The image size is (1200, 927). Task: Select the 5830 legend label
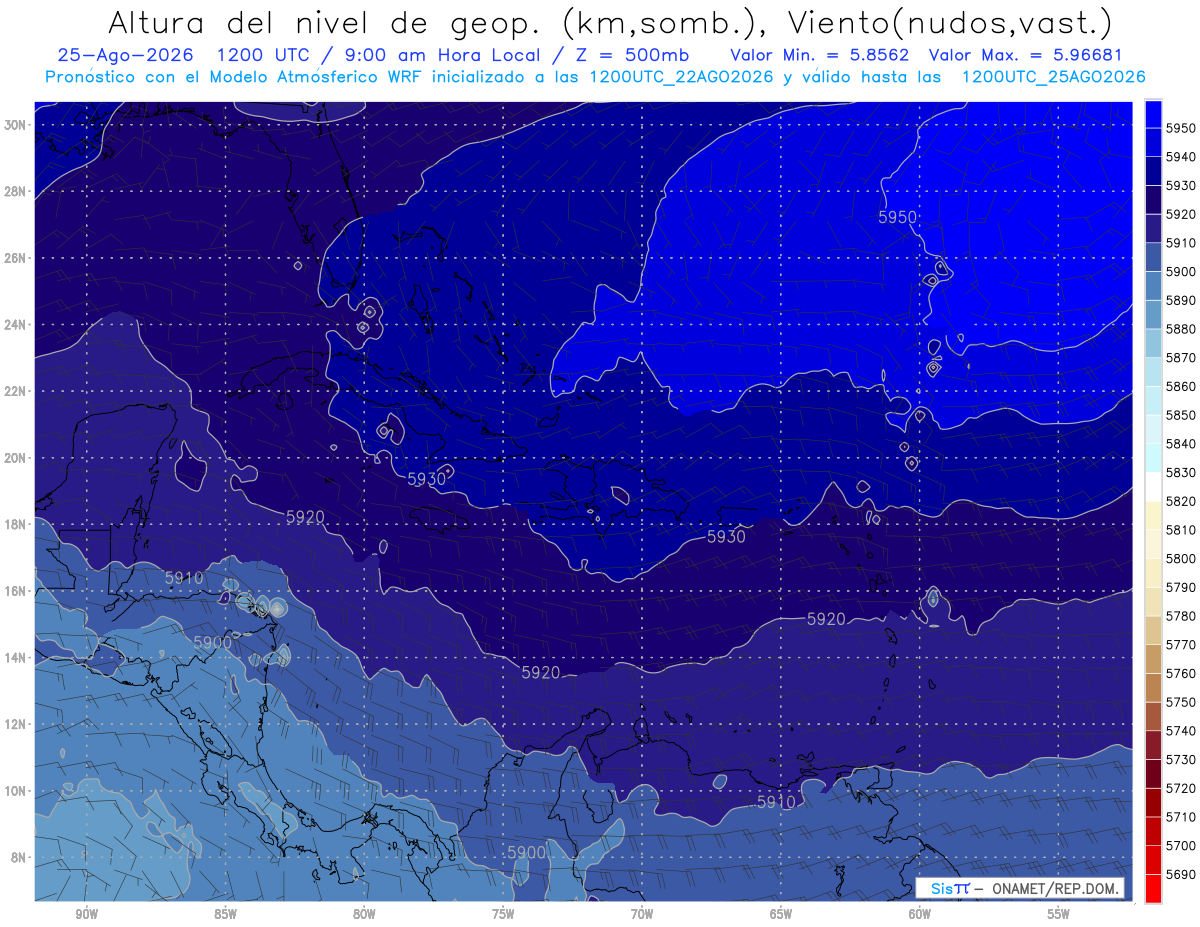[x=1181, y=472]
